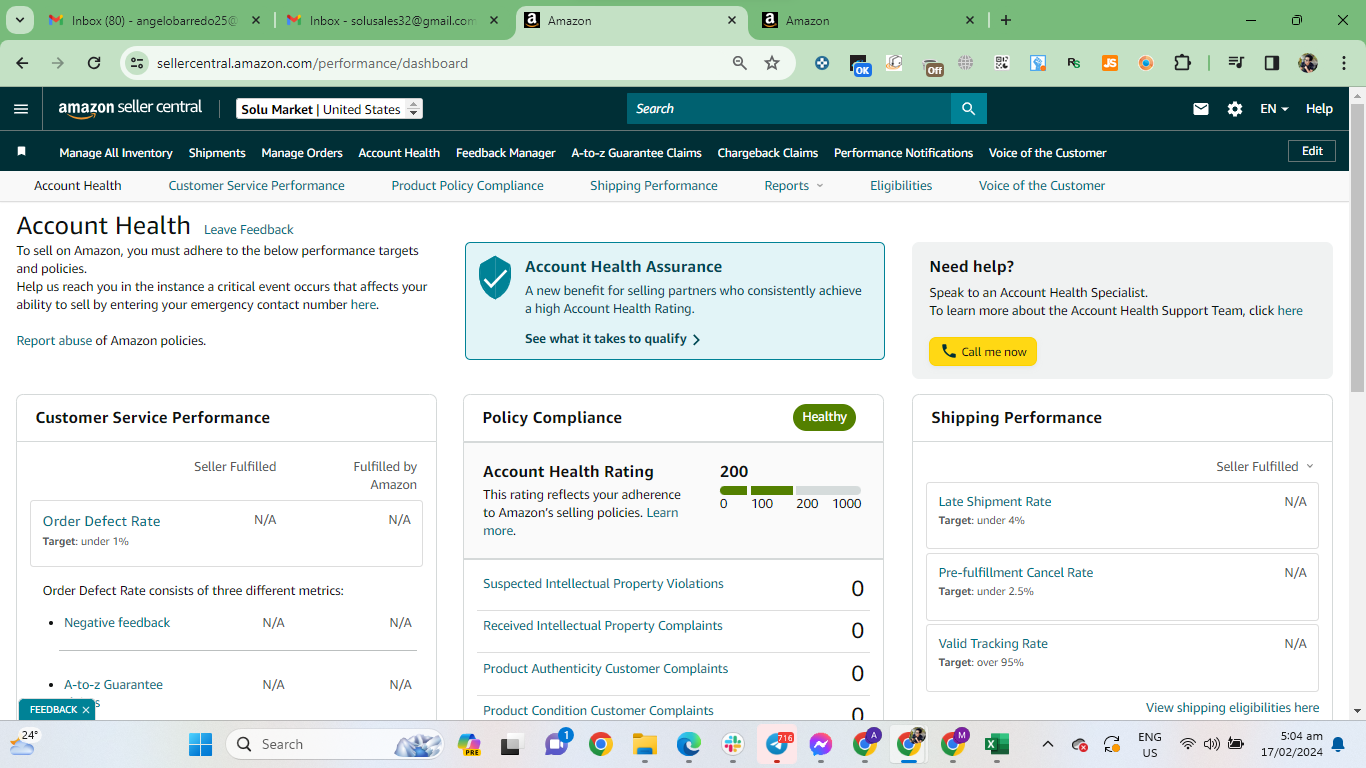Switch to the Eligibilities tab
The height and width of the screenshot is (768, 1366).
click(x=901, y=186)
